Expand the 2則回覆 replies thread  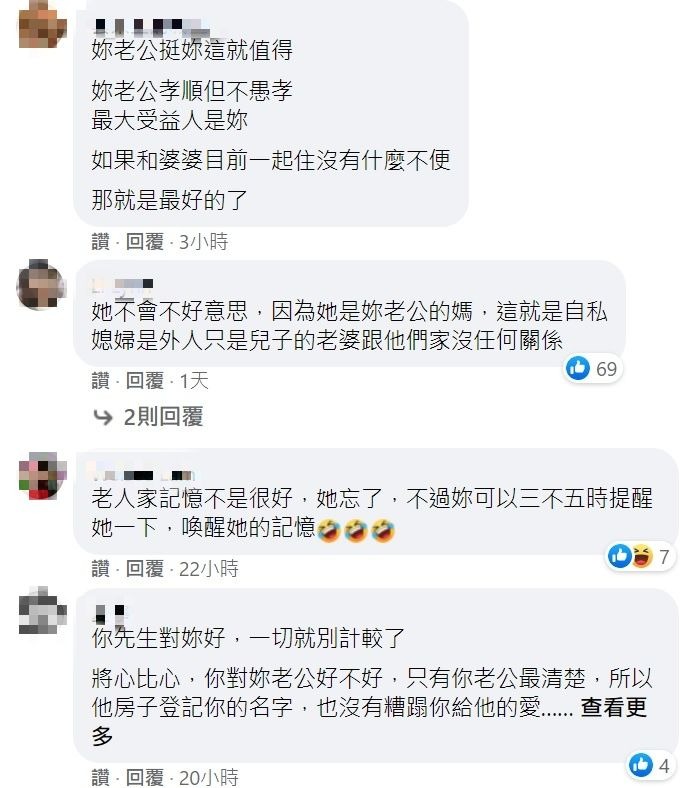(x=163, y=417)
